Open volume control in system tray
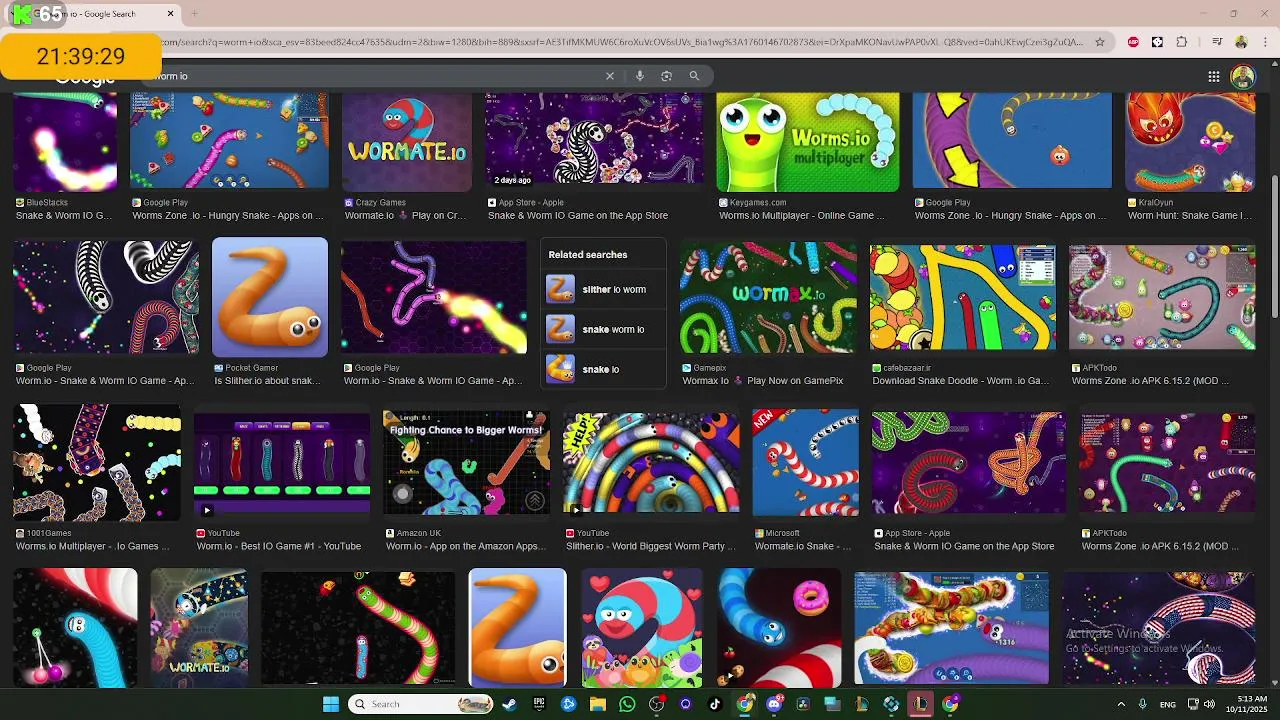The height and width of the screenshot is (720, 1280). point(1210,704)
